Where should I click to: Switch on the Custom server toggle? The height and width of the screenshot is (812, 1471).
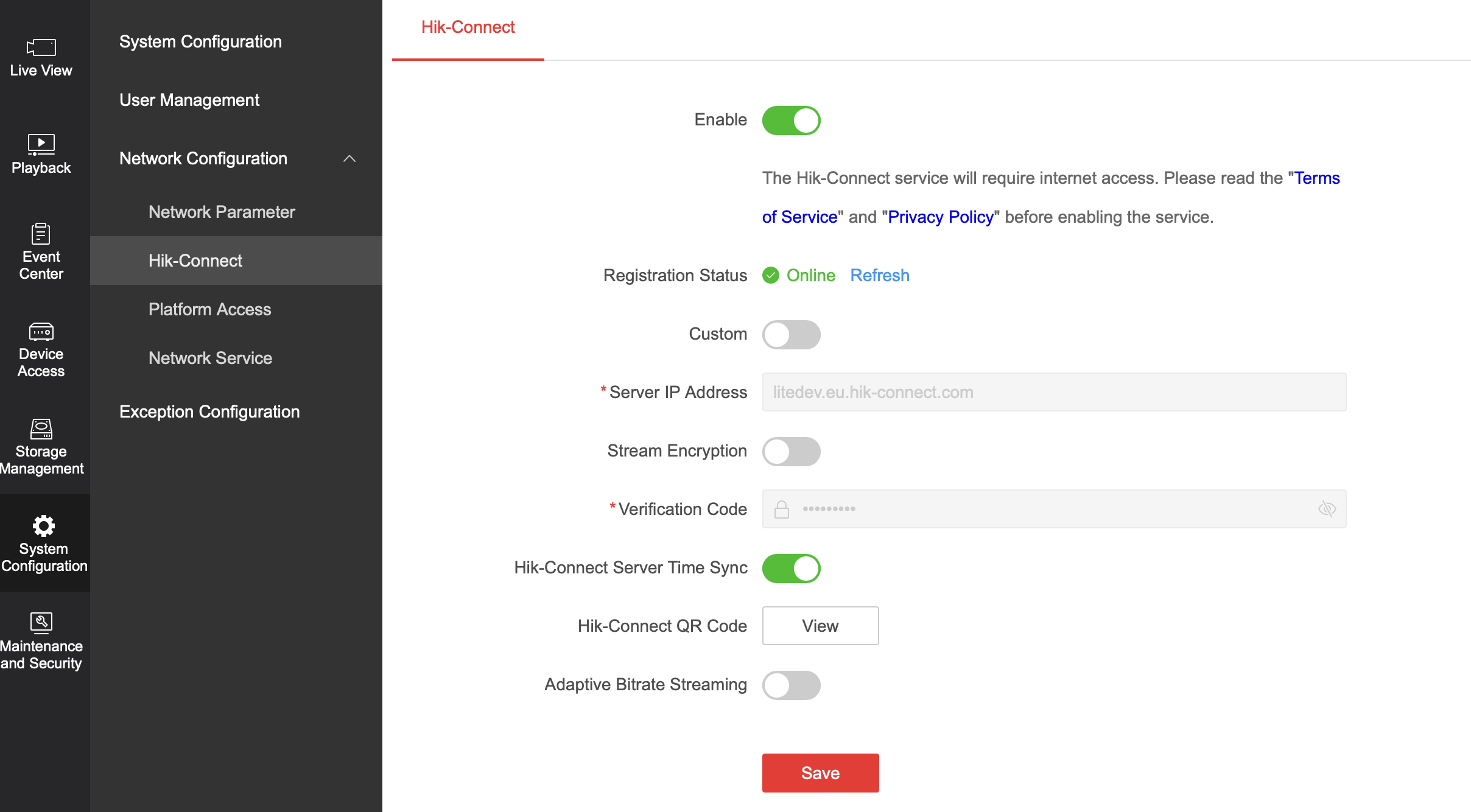[x=791, y=335]
